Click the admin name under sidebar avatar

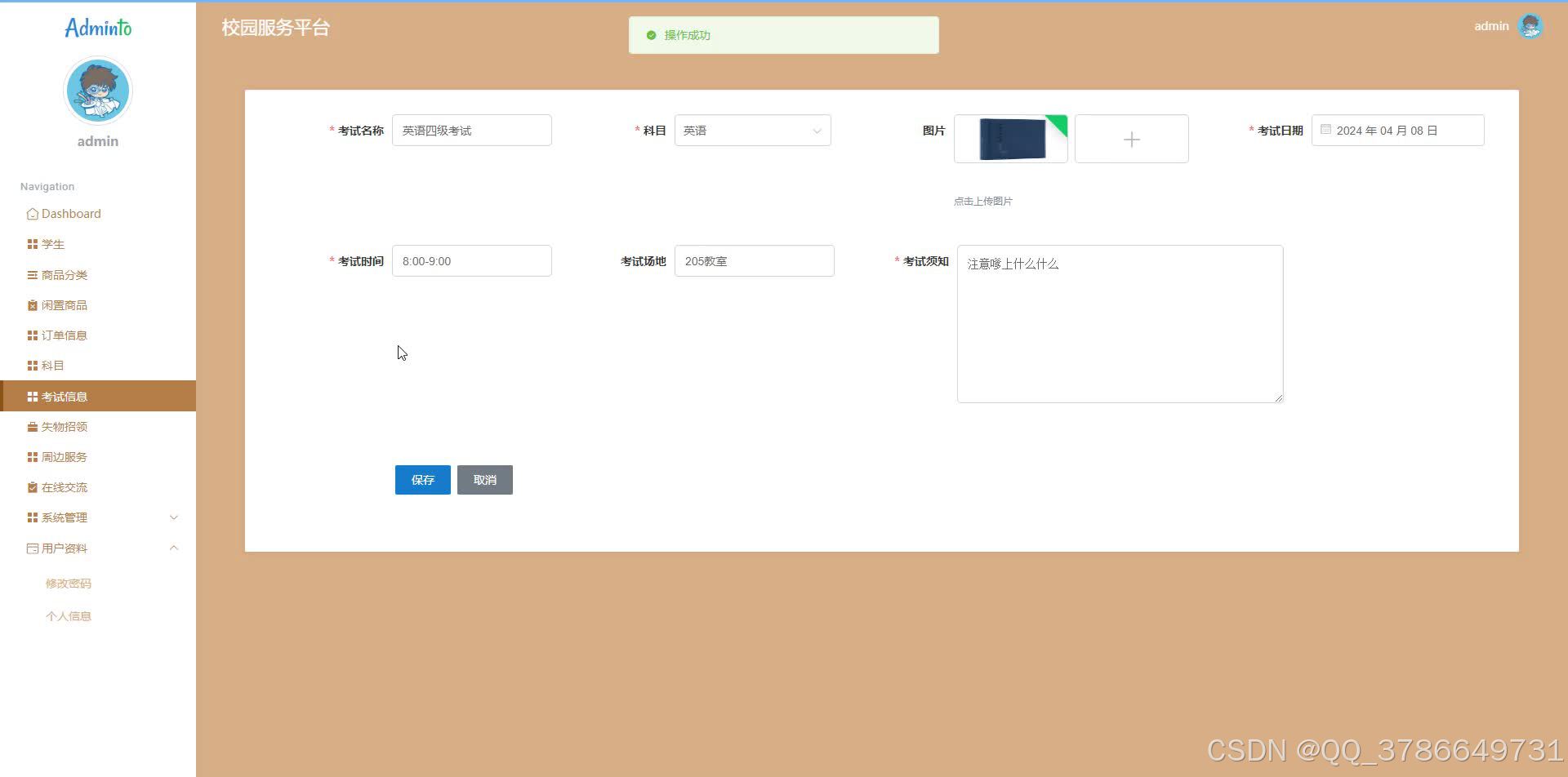98,141
